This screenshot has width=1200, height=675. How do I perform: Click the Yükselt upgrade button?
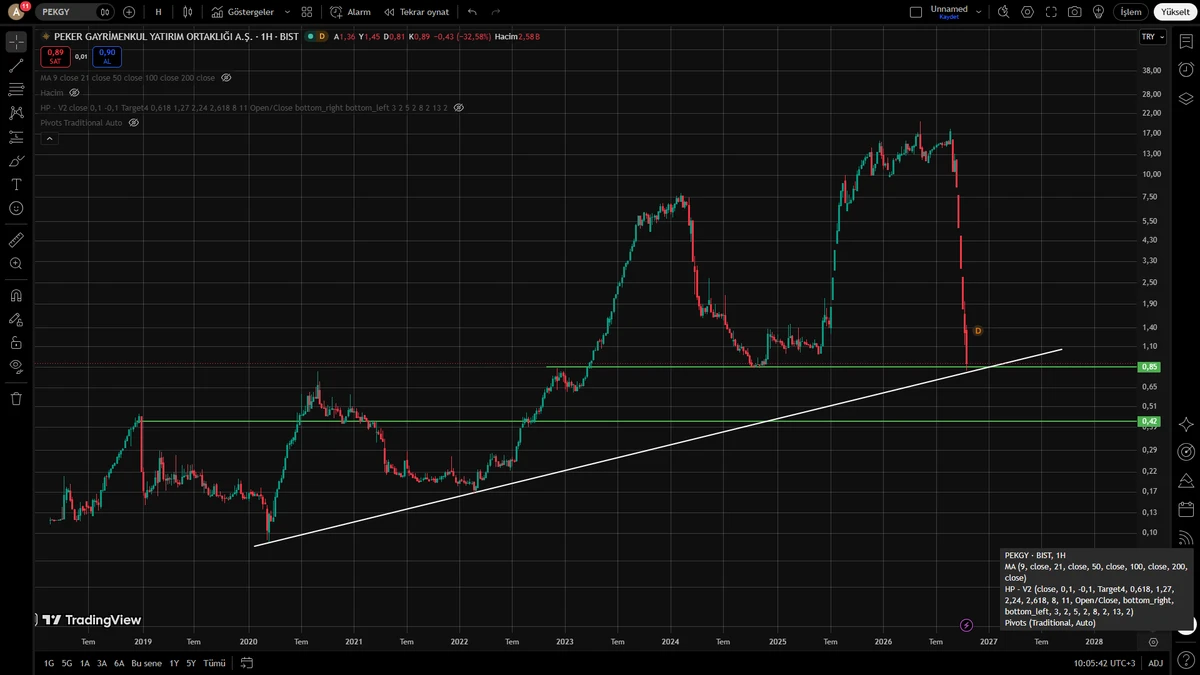pos(1175,12)
